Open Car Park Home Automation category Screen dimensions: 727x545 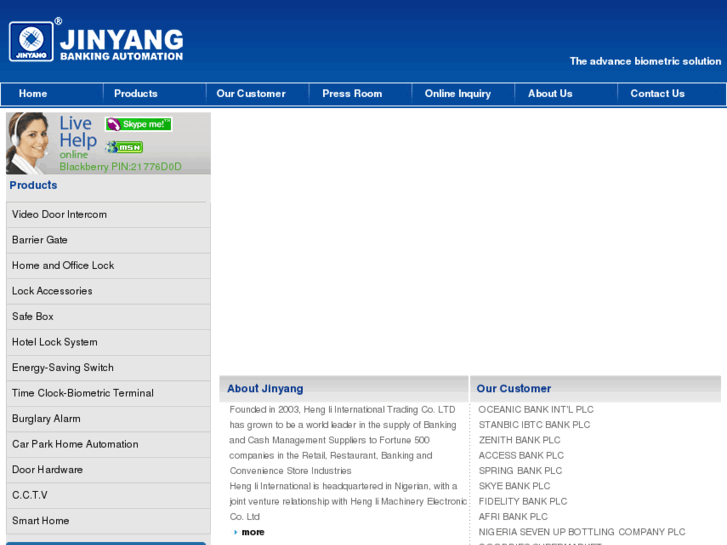click(x=108, y=444)
